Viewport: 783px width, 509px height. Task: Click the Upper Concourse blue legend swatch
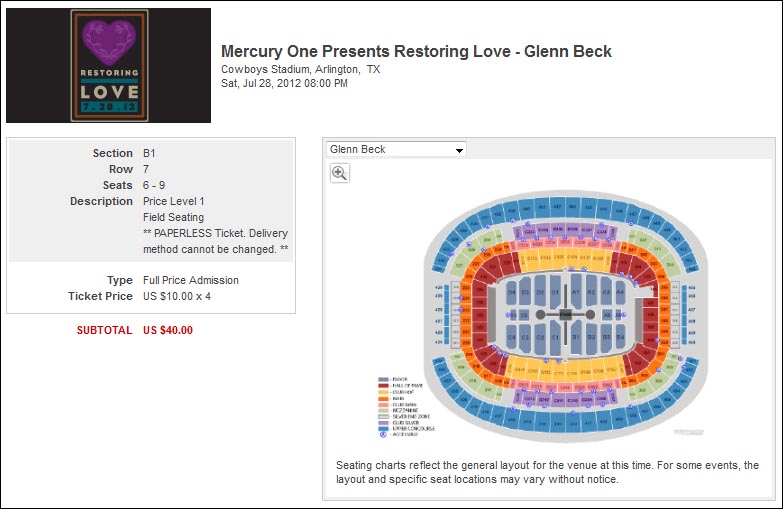tap(382, 426)
